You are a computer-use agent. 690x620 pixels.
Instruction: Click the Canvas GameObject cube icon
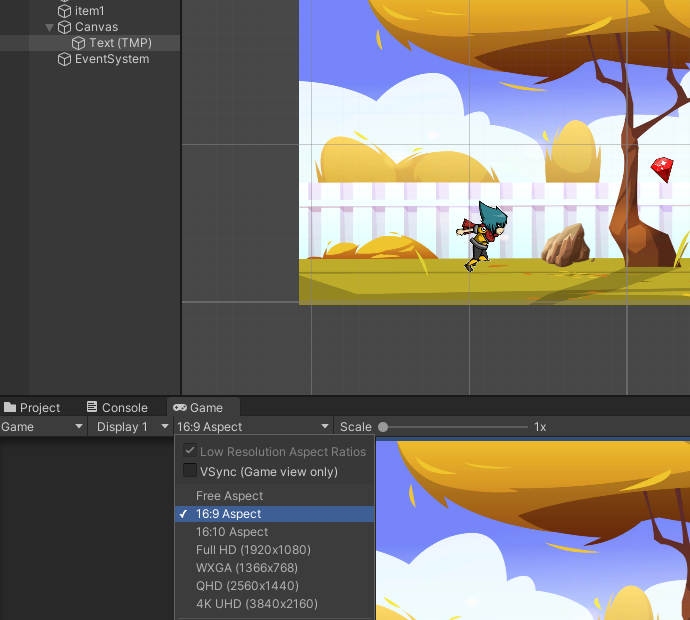65,27
